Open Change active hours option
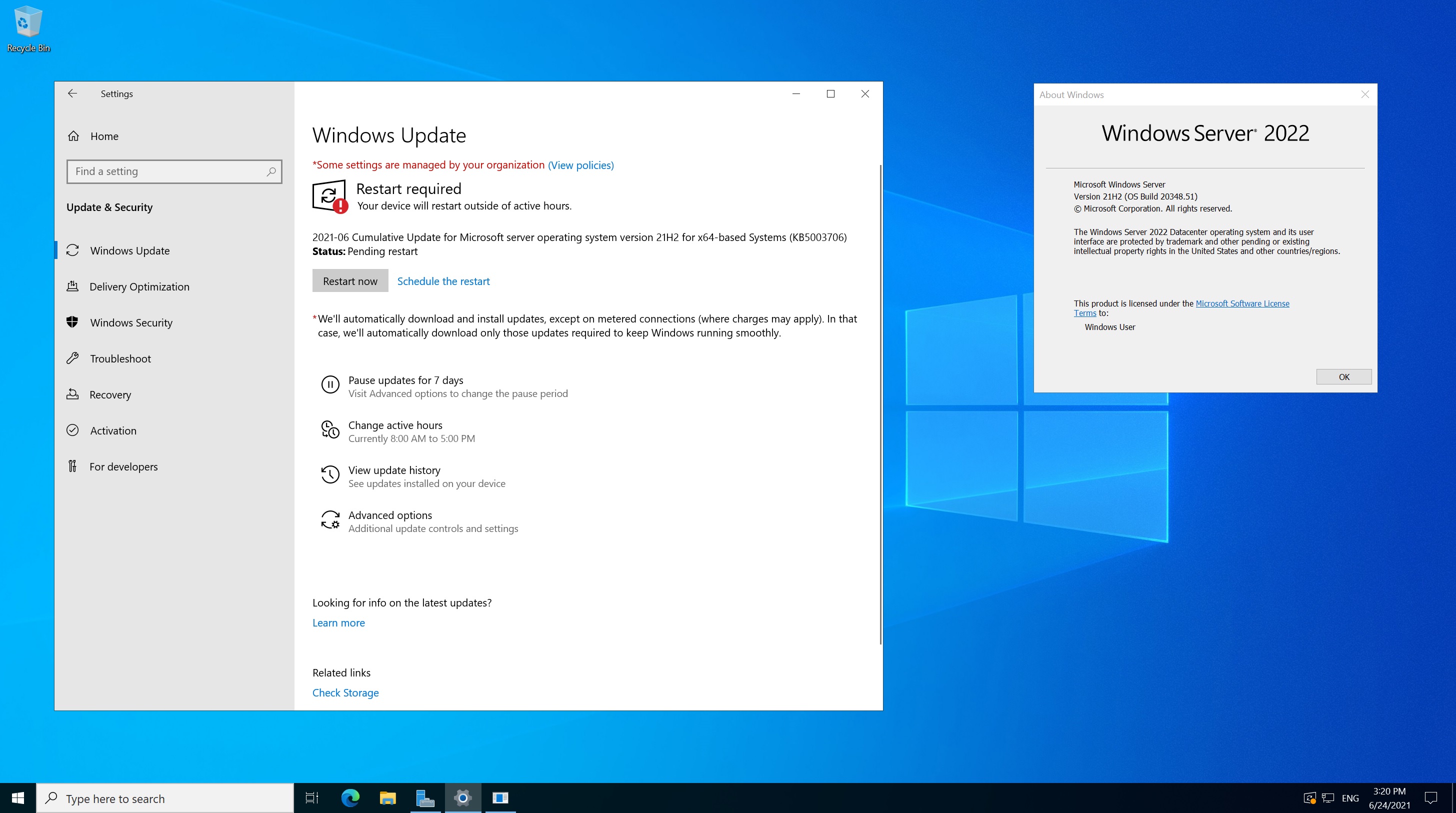The image size is (1456, 813). (x=411, y=431)
